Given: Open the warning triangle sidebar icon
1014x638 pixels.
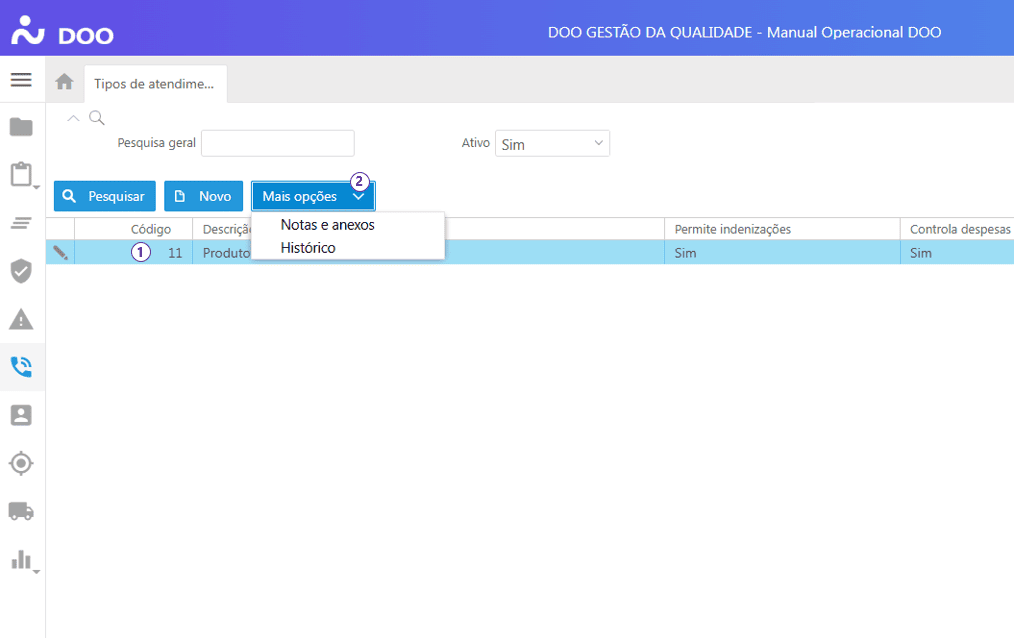Looking at the screenshot, I should pos(21,319).
